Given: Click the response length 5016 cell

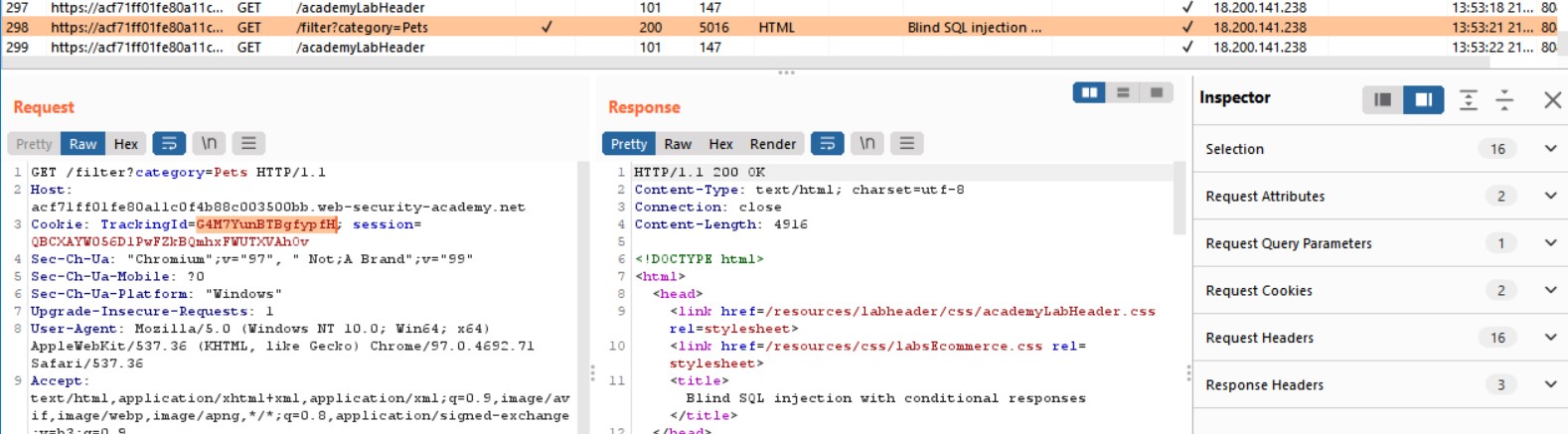Looking at the screenshot, I should coord(713,27).
